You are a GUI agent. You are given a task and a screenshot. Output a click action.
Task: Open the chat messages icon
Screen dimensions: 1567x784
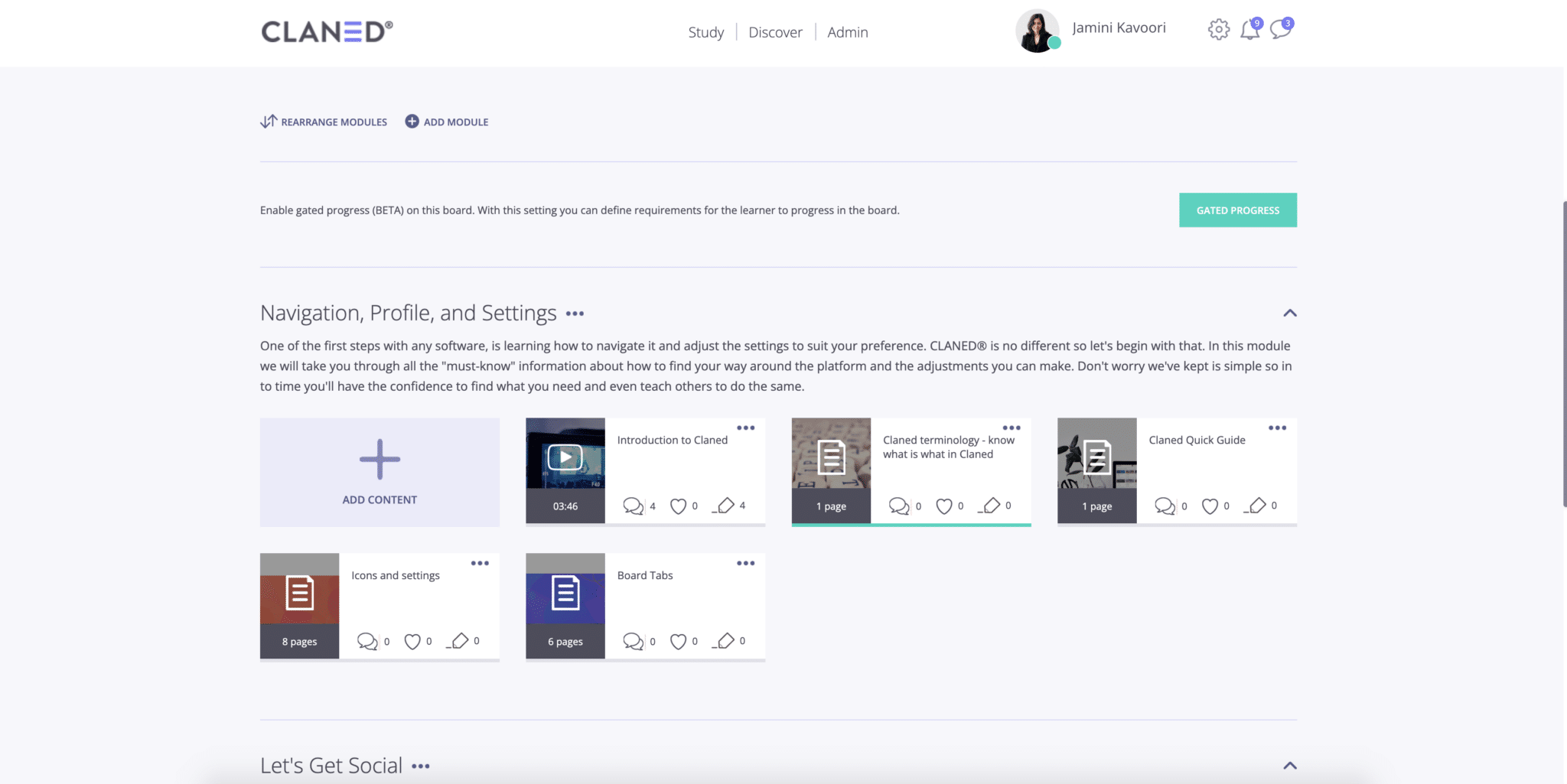pyautogui.click(x=1280, y=30)
